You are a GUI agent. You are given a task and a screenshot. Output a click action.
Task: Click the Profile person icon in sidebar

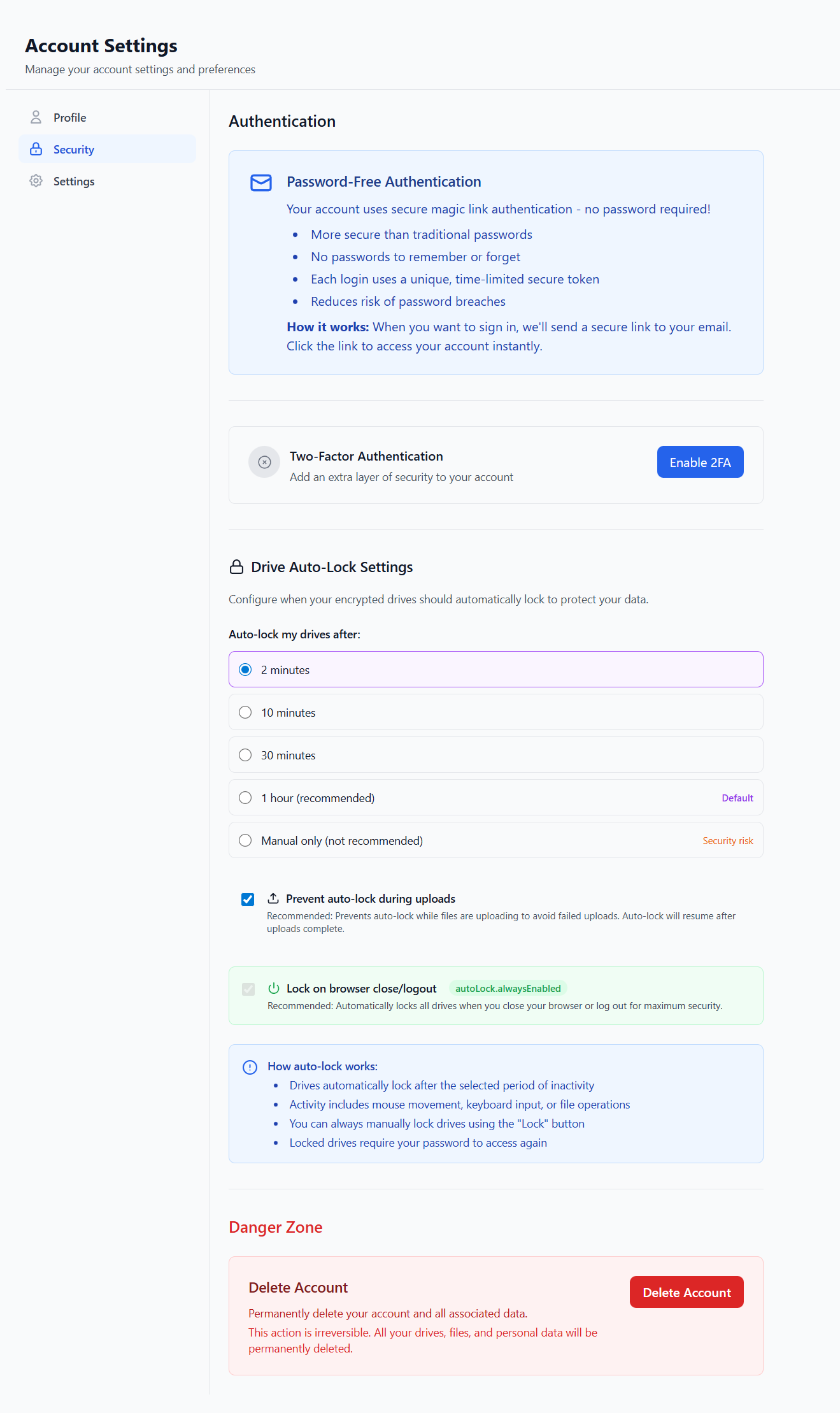tap(36, 117)
